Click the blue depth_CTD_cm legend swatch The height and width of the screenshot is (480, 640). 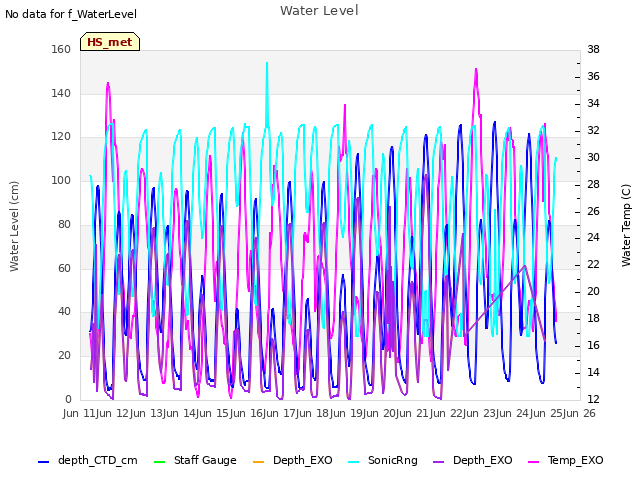point(43,462)
